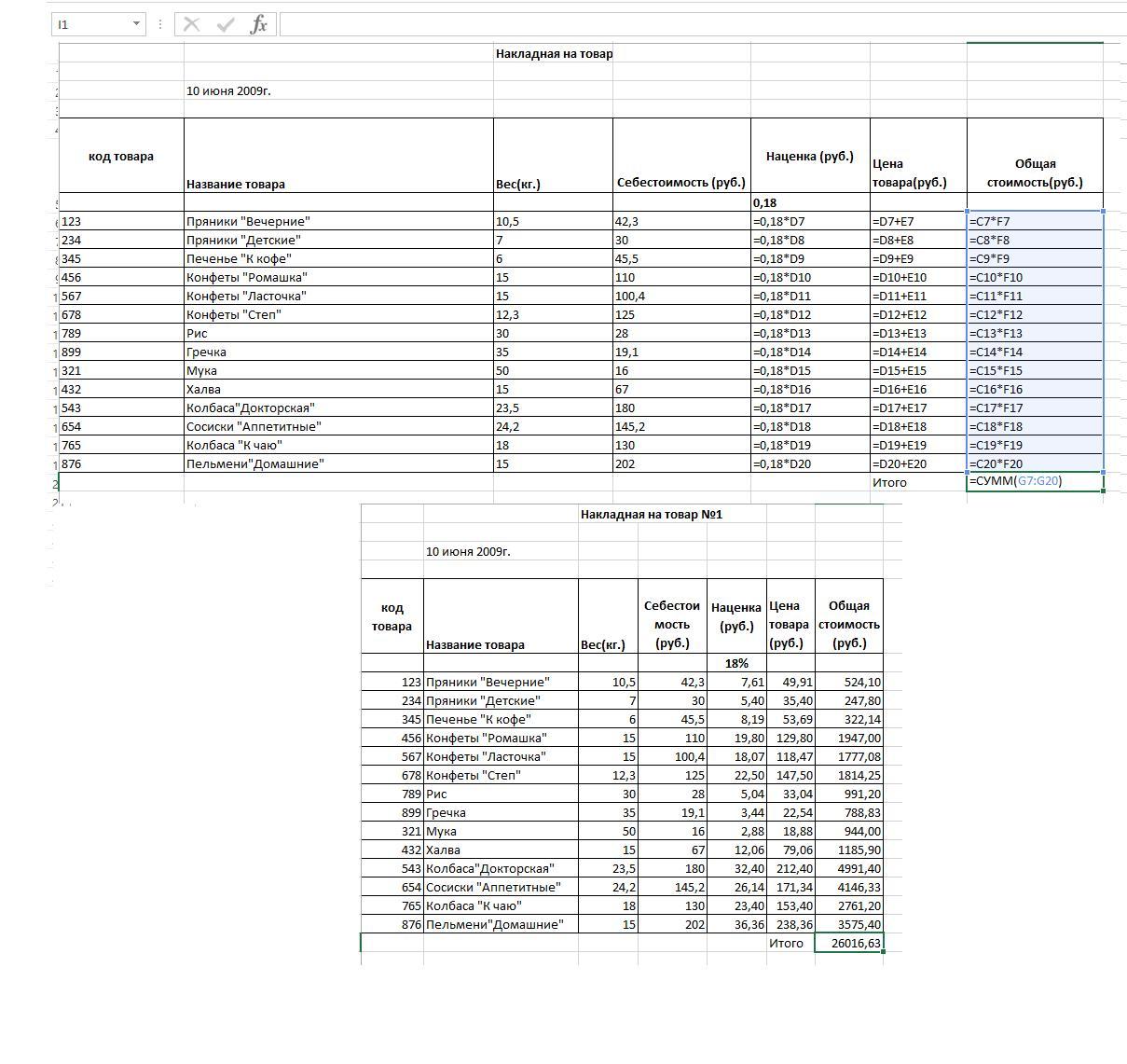Click the three-dot handle after Name Box
The image size is (1127, 1064).
click(160, 24)
